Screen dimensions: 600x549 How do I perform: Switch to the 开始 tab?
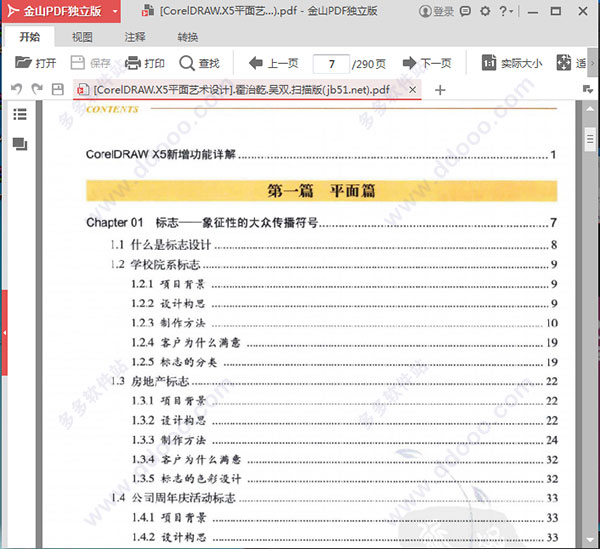click(x=29, y=37)
